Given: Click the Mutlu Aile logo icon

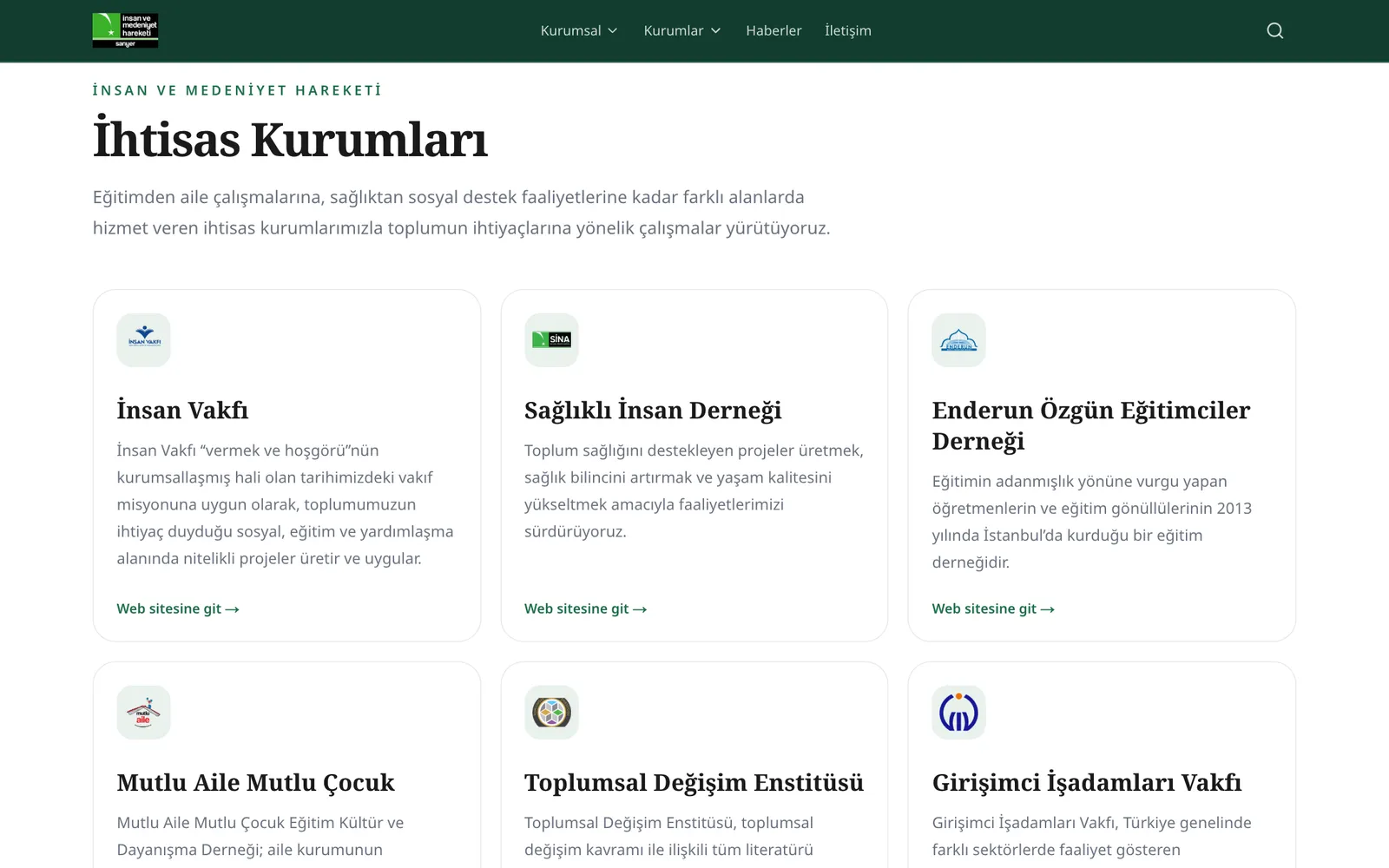Looking at the screenshot, I should (144, 713).
